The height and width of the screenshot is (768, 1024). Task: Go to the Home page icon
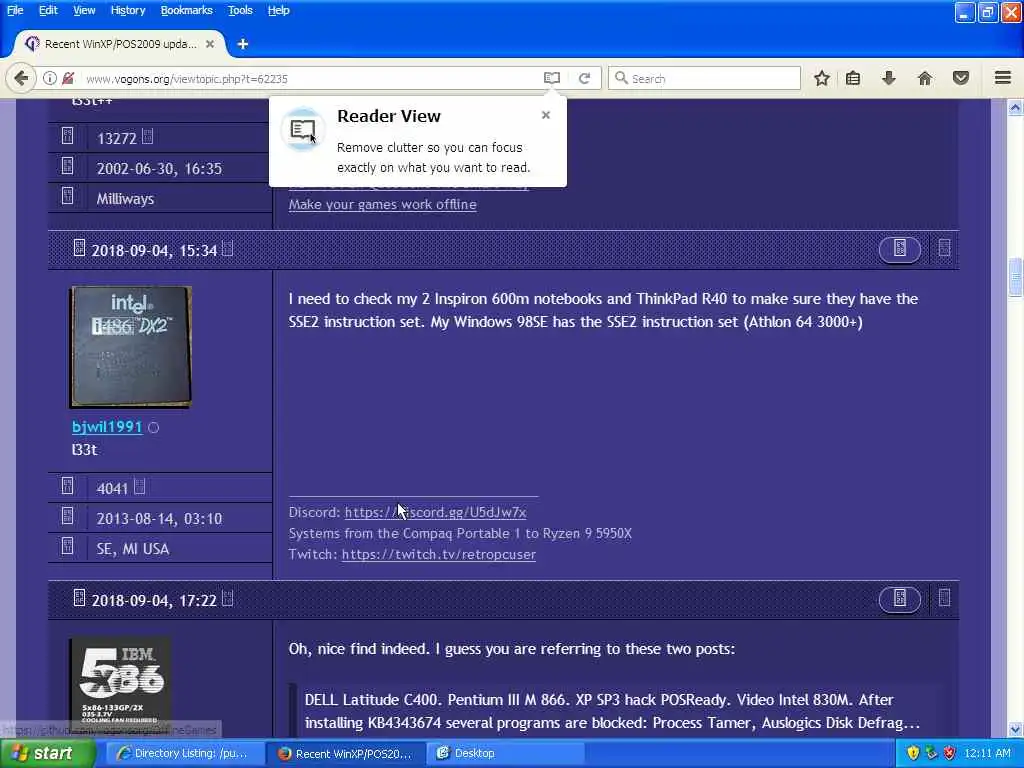pos(925,78)
